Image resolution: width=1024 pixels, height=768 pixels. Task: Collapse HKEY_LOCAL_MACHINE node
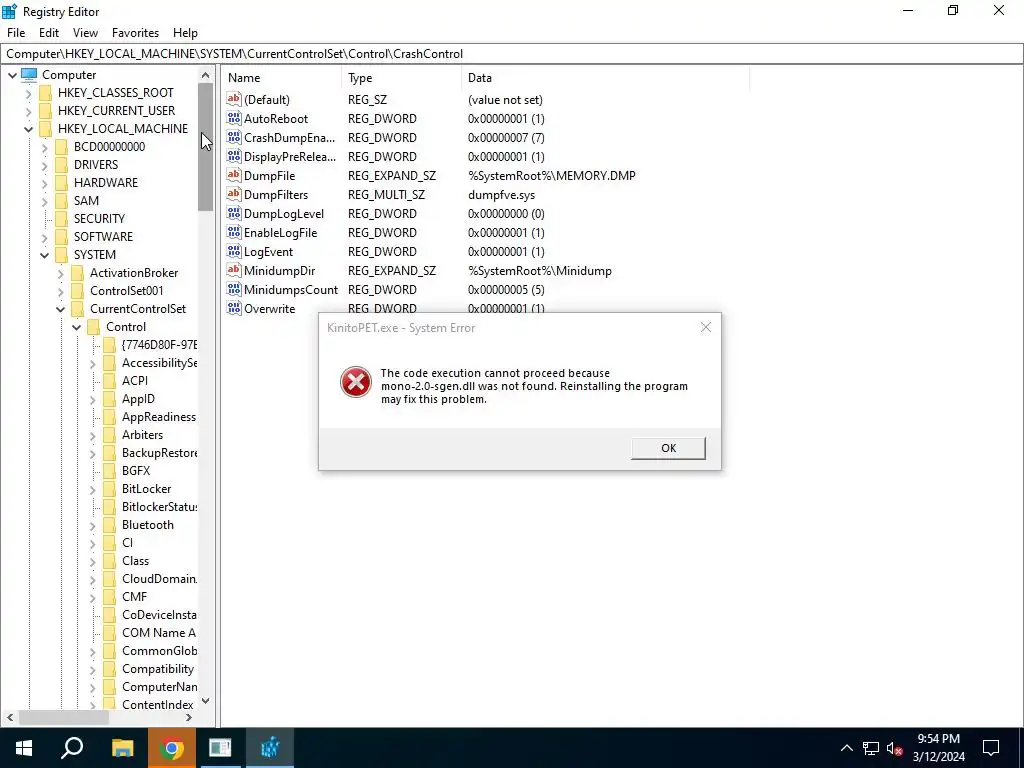click(28, 129)
